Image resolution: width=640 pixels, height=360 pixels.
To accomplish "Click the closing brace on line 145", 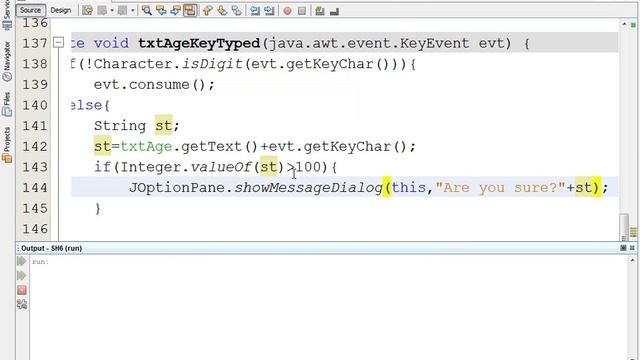I will coord(98,209).
